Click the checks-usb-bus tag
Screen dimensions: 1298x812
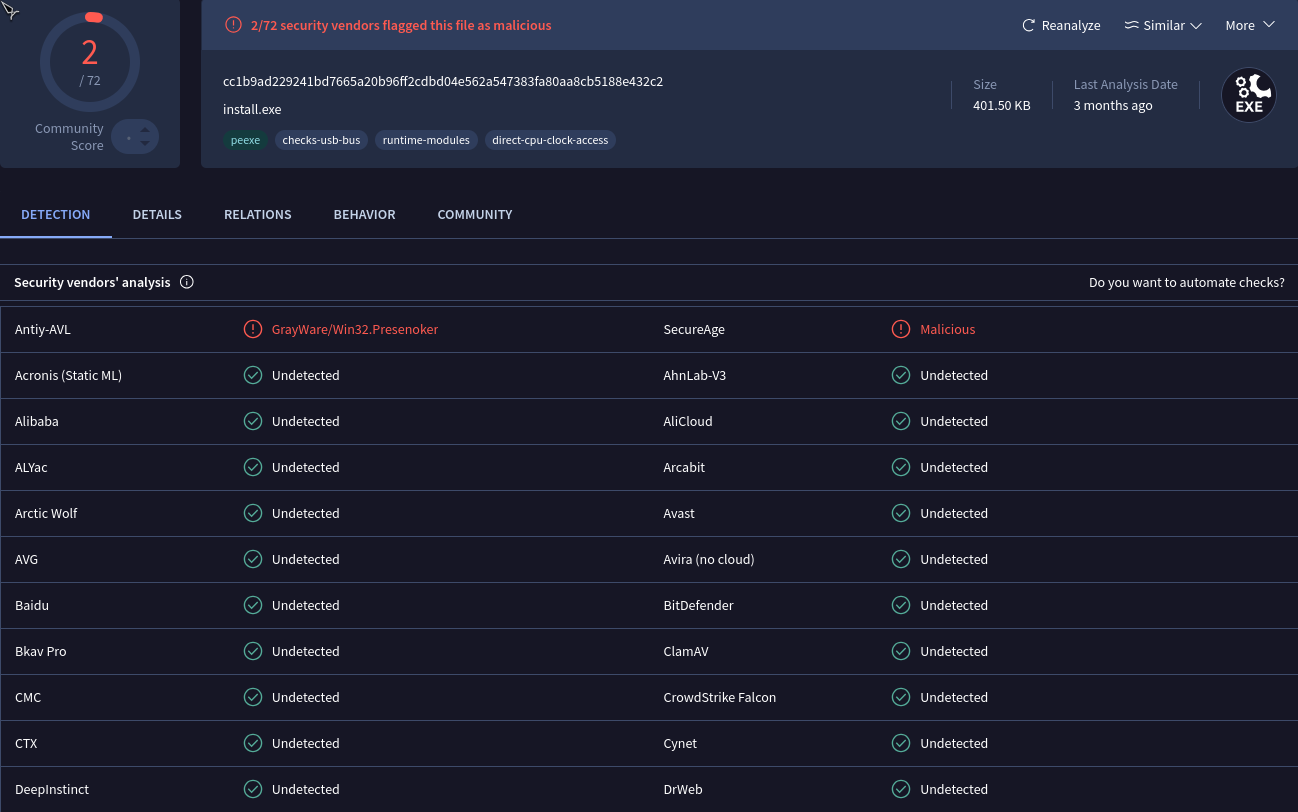(x=321, y=140)
